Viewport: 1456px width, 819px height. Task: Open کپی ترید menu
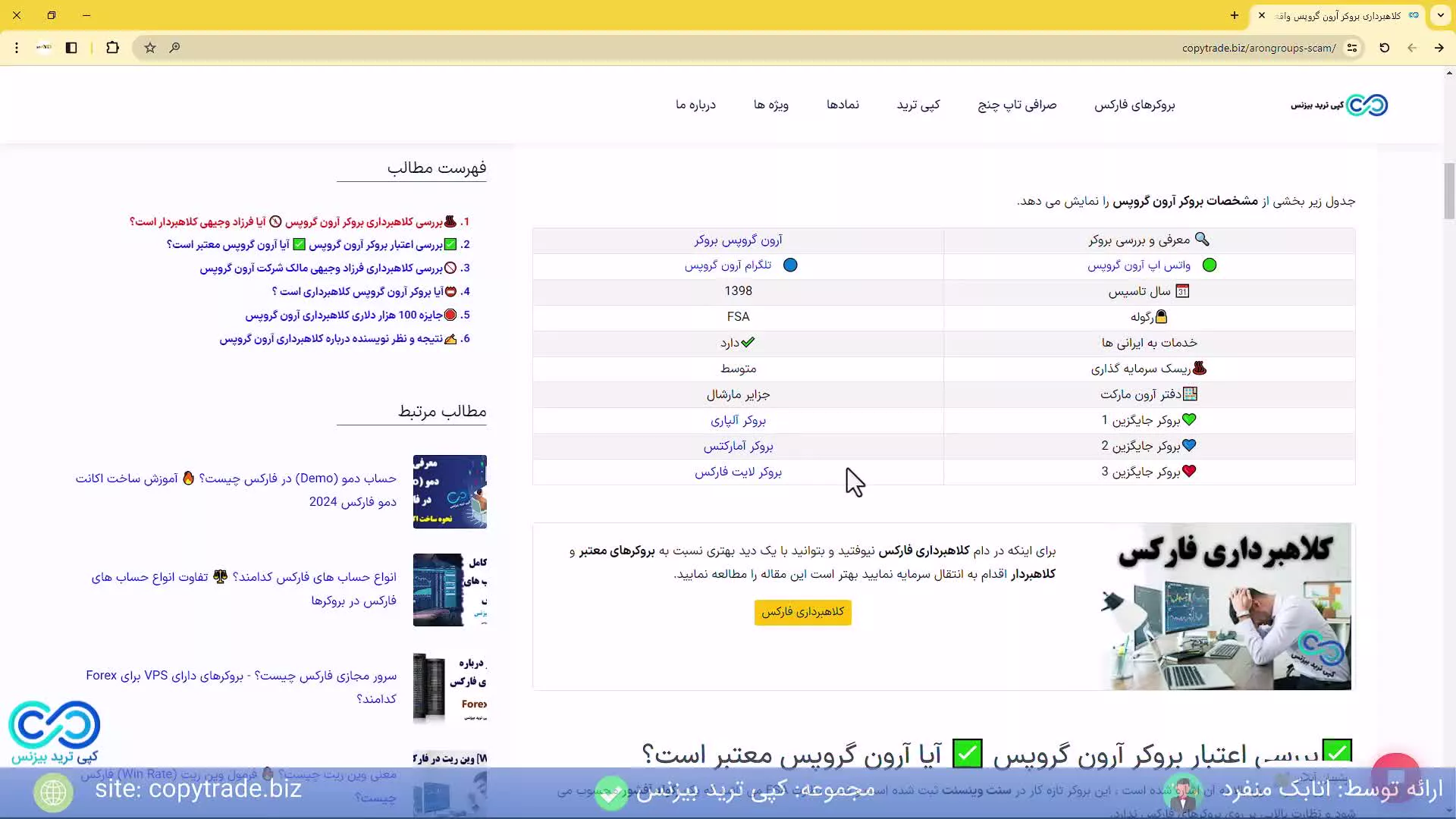click(918, 105)
